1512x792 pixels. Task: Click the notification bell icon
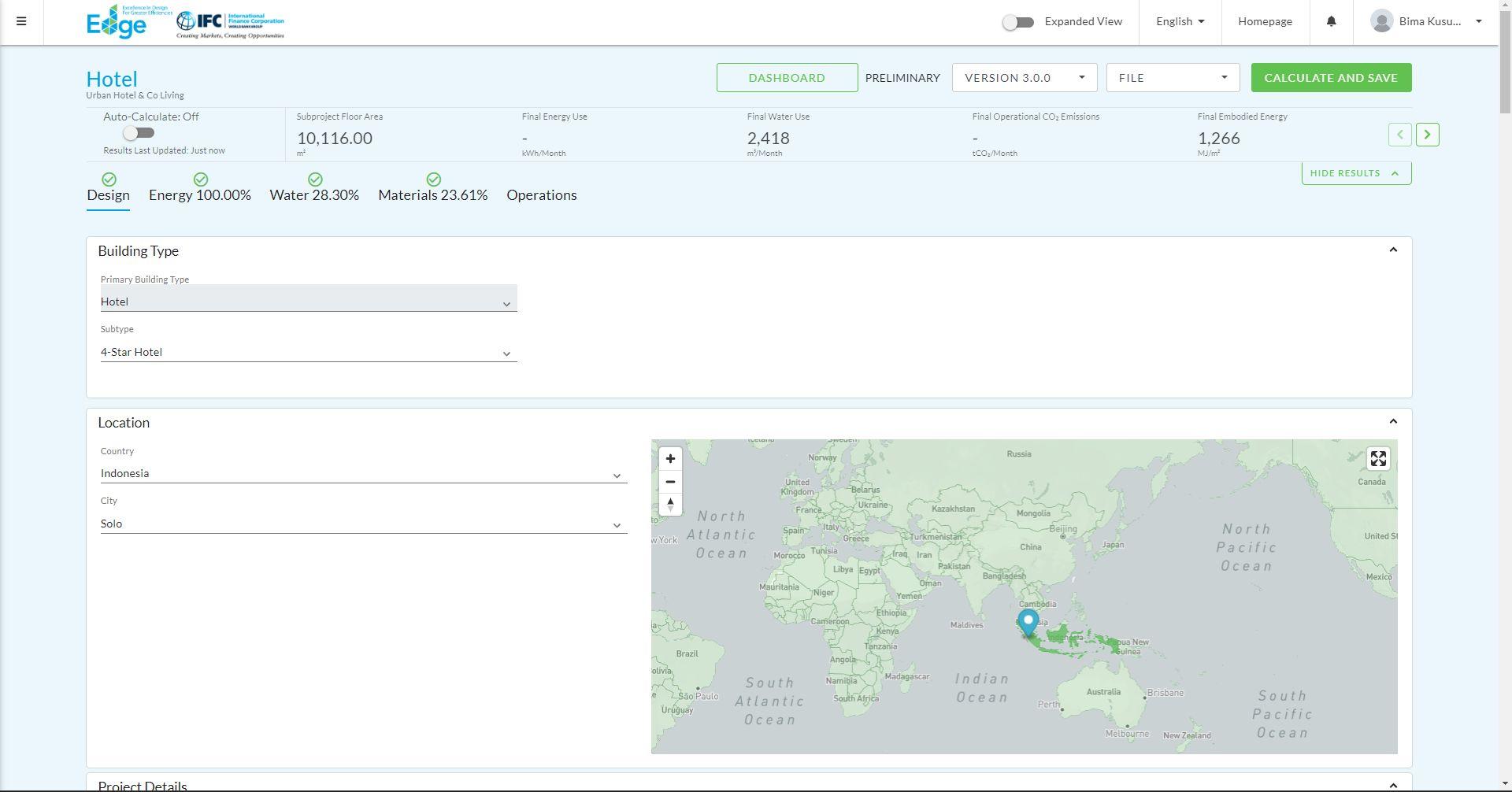[1331, 21]
